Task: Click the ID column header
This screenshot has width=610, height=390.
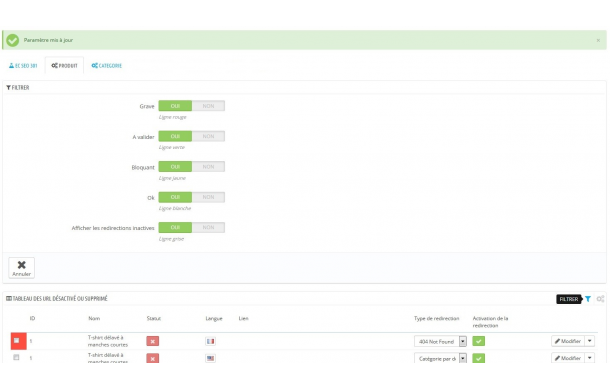Action: [x=32, y=318]
